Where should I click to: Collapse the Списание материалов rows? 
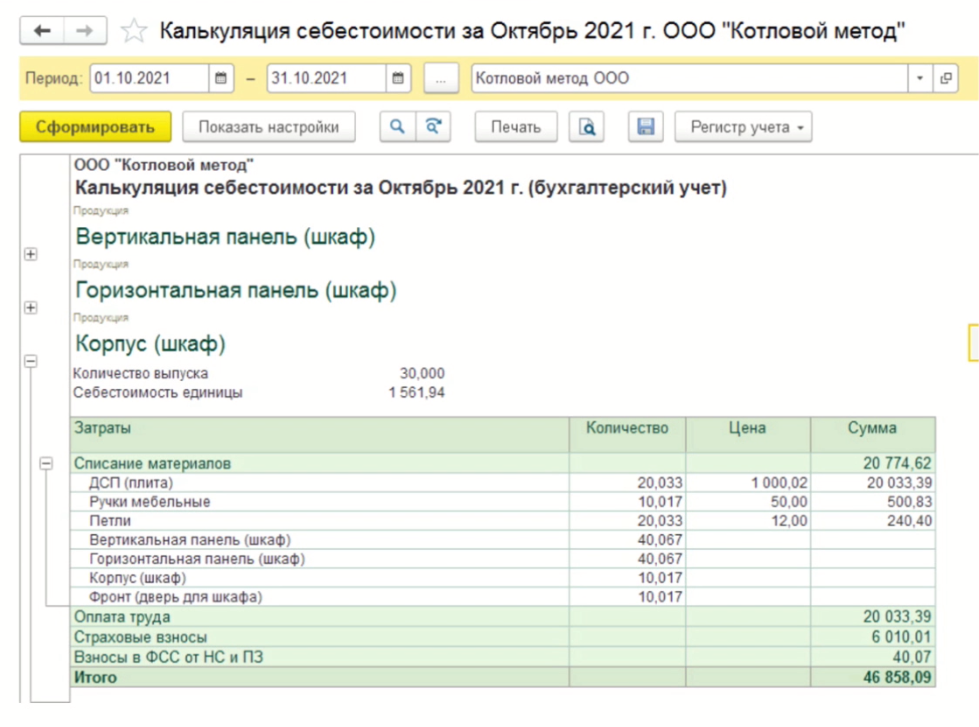click(46, 464)
